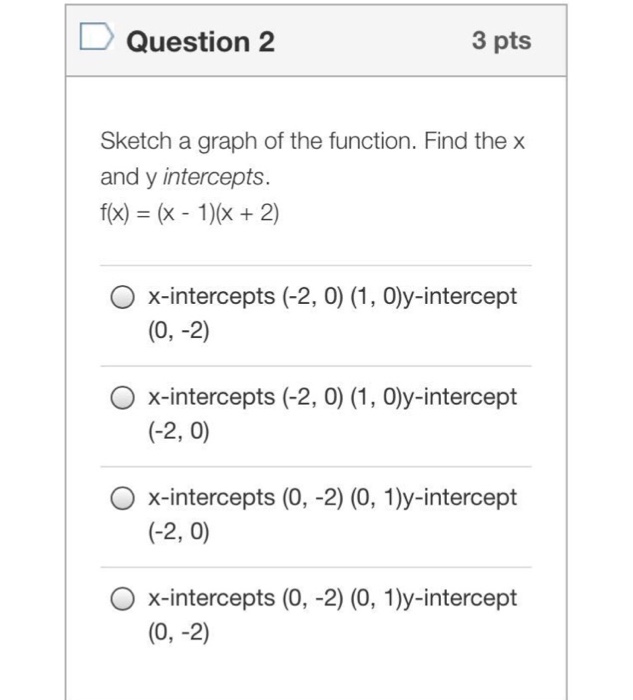This screenshot has width=633, height=700.
Task: Flag Question 2 with the bookmark icon
Action: pyautogui.click(x=96, y=36)
